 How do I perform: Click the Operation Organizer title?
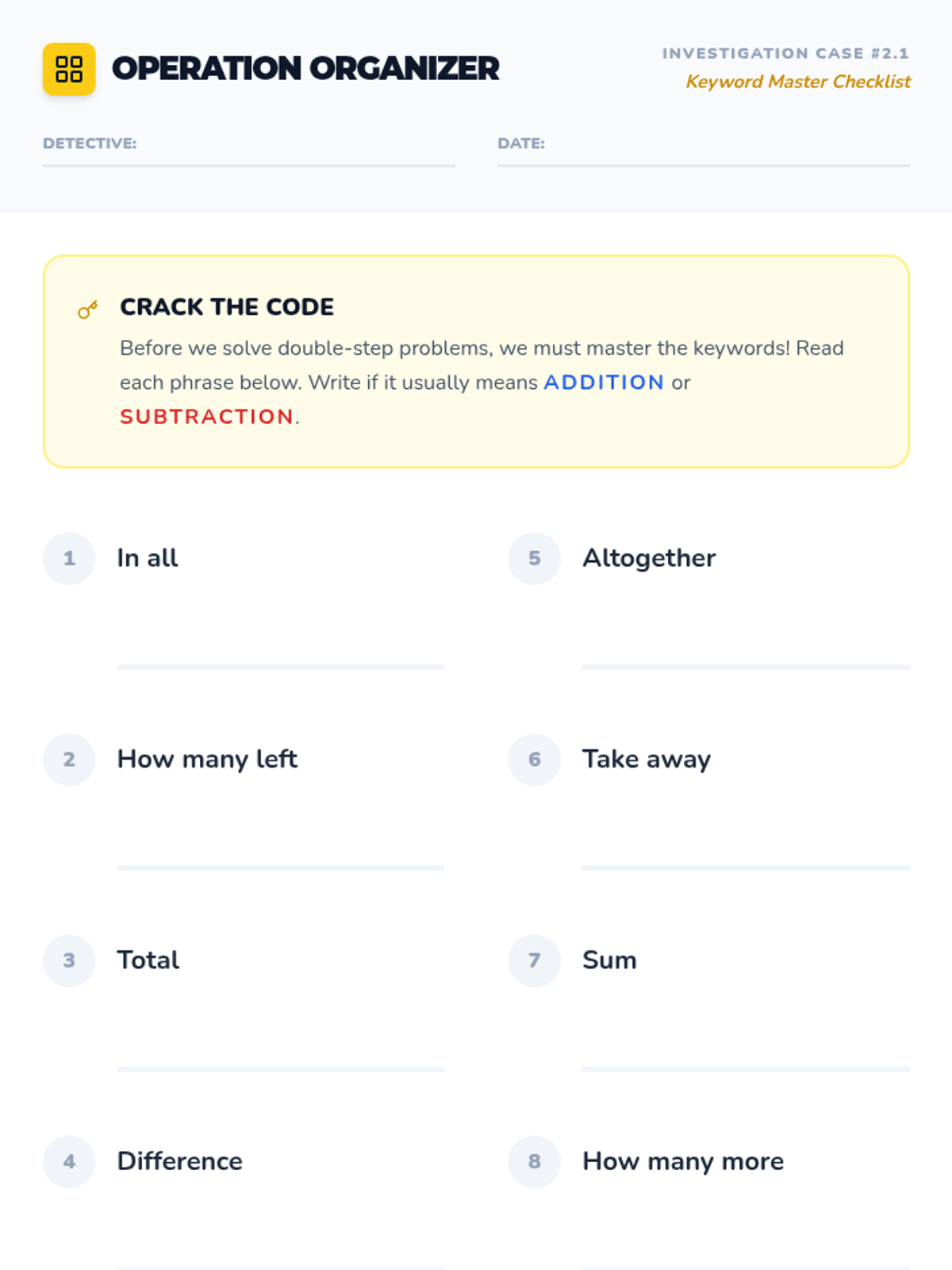tap(305, 69)
